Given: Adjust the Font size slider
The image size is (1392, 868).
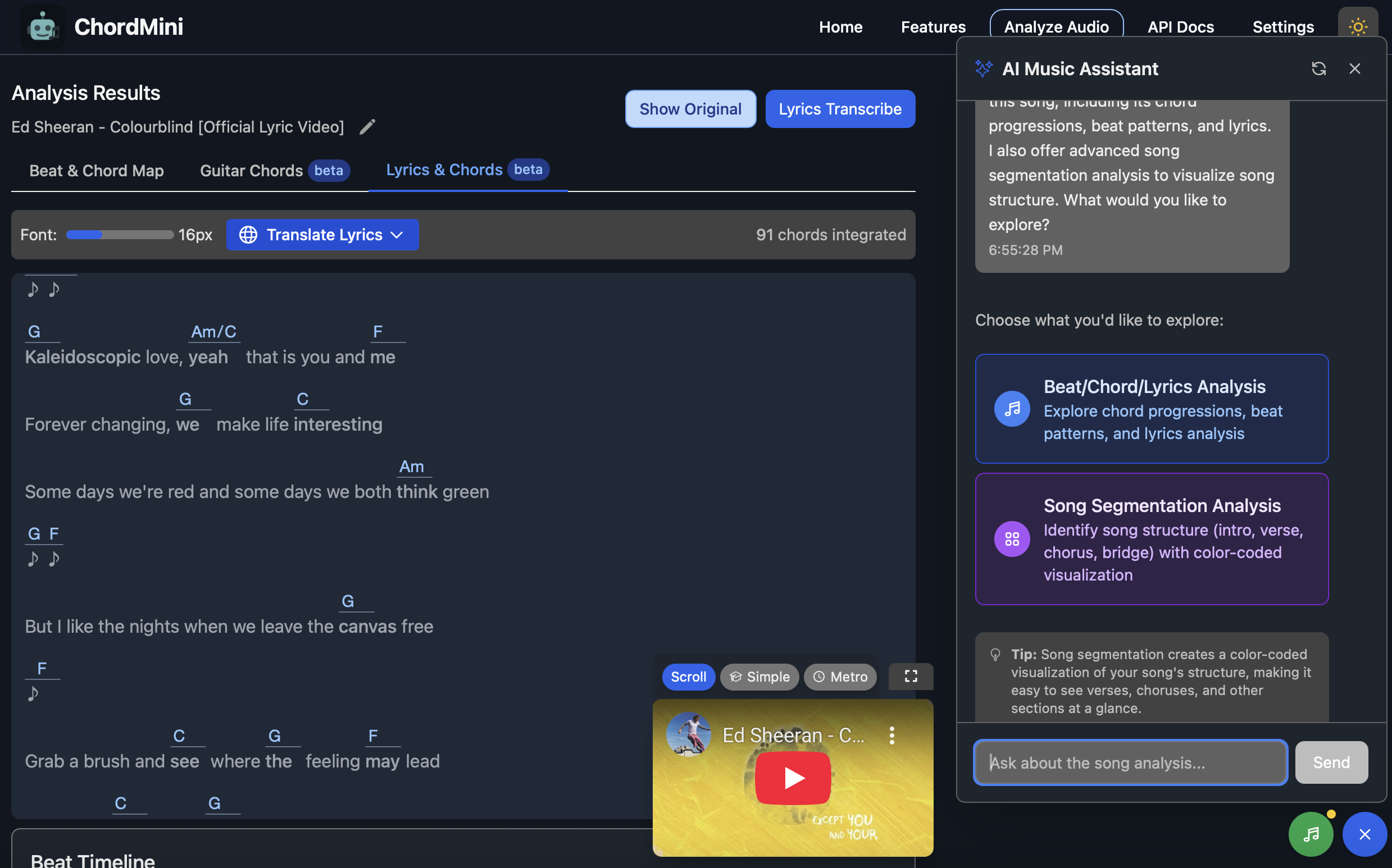Looking at the screenshot, I should click(120, 234).
